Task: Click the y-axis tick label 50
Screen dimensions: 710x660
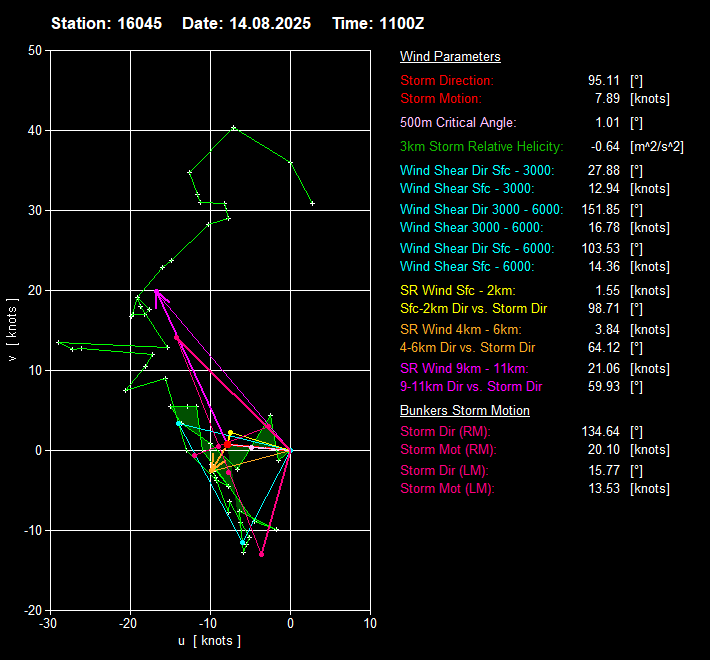Action: click(x=35, y=50)
